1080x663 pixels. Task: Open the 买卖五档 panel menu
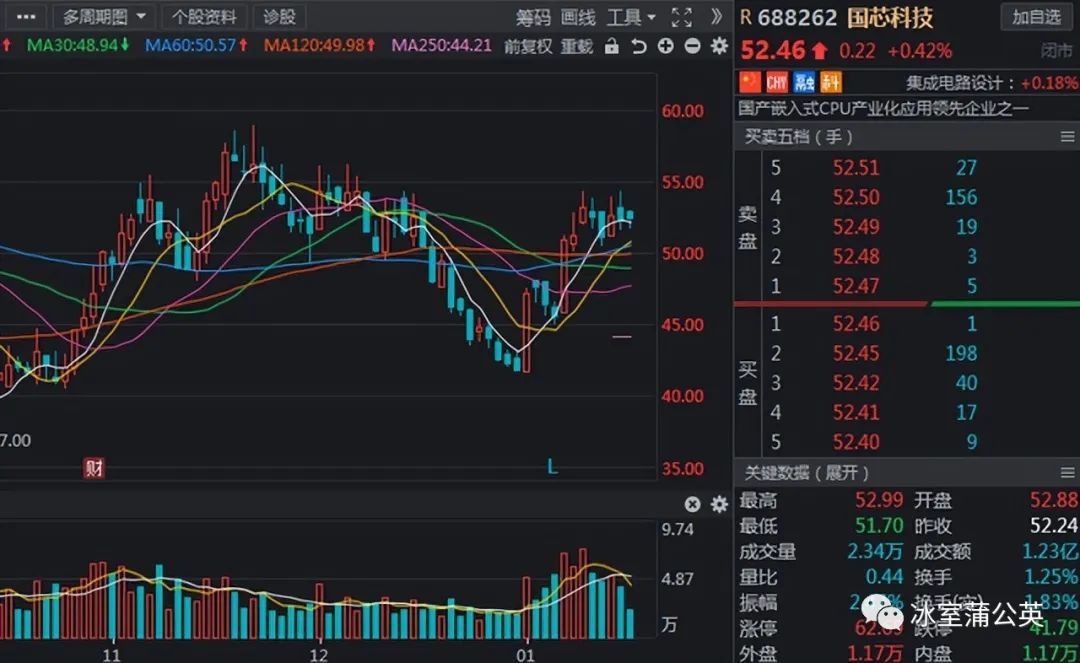coord(1067,137)
